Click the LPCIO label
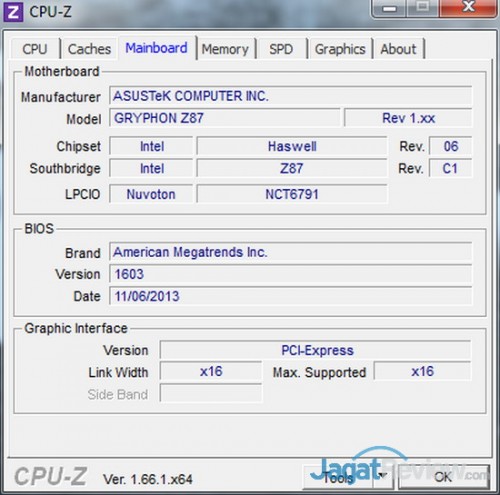500x495 pixels. (82, 194)
